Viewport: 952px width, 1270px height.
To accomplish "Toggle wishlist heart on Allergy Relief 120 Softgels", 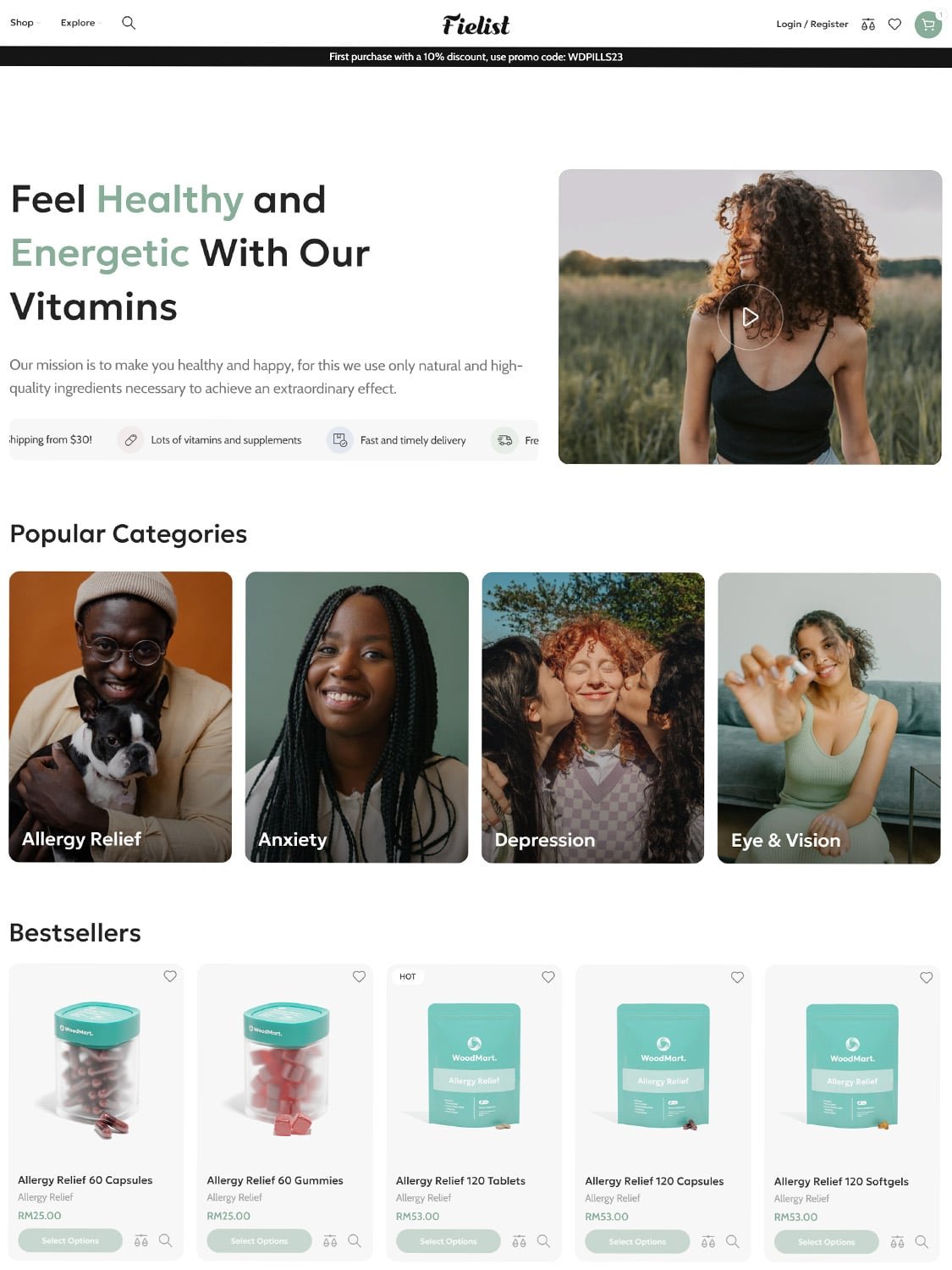I will click(927, 977).
